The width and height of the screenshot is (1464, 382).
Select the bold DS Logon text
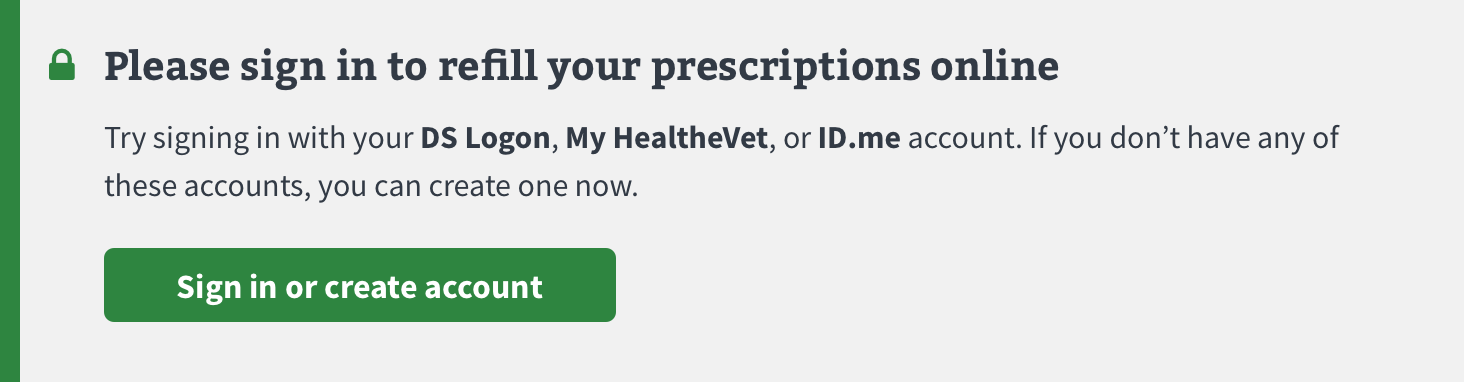coord(485,139)
